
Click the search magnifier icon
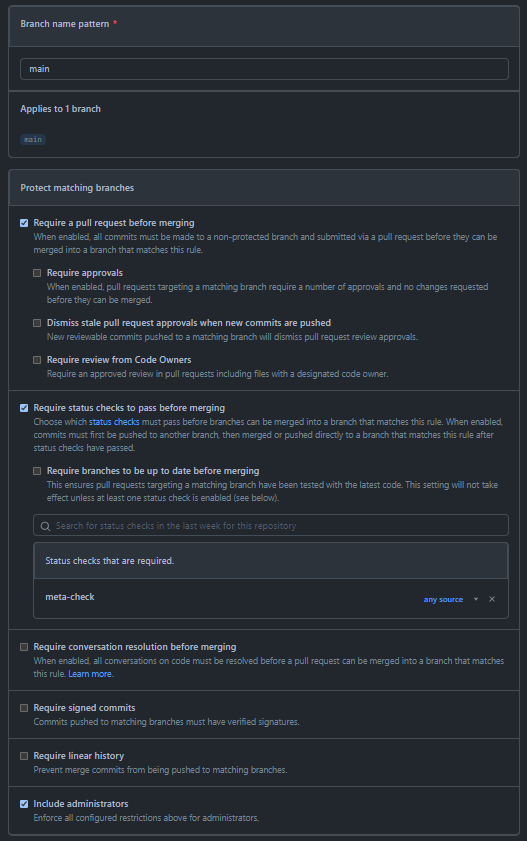click(46, 526)
